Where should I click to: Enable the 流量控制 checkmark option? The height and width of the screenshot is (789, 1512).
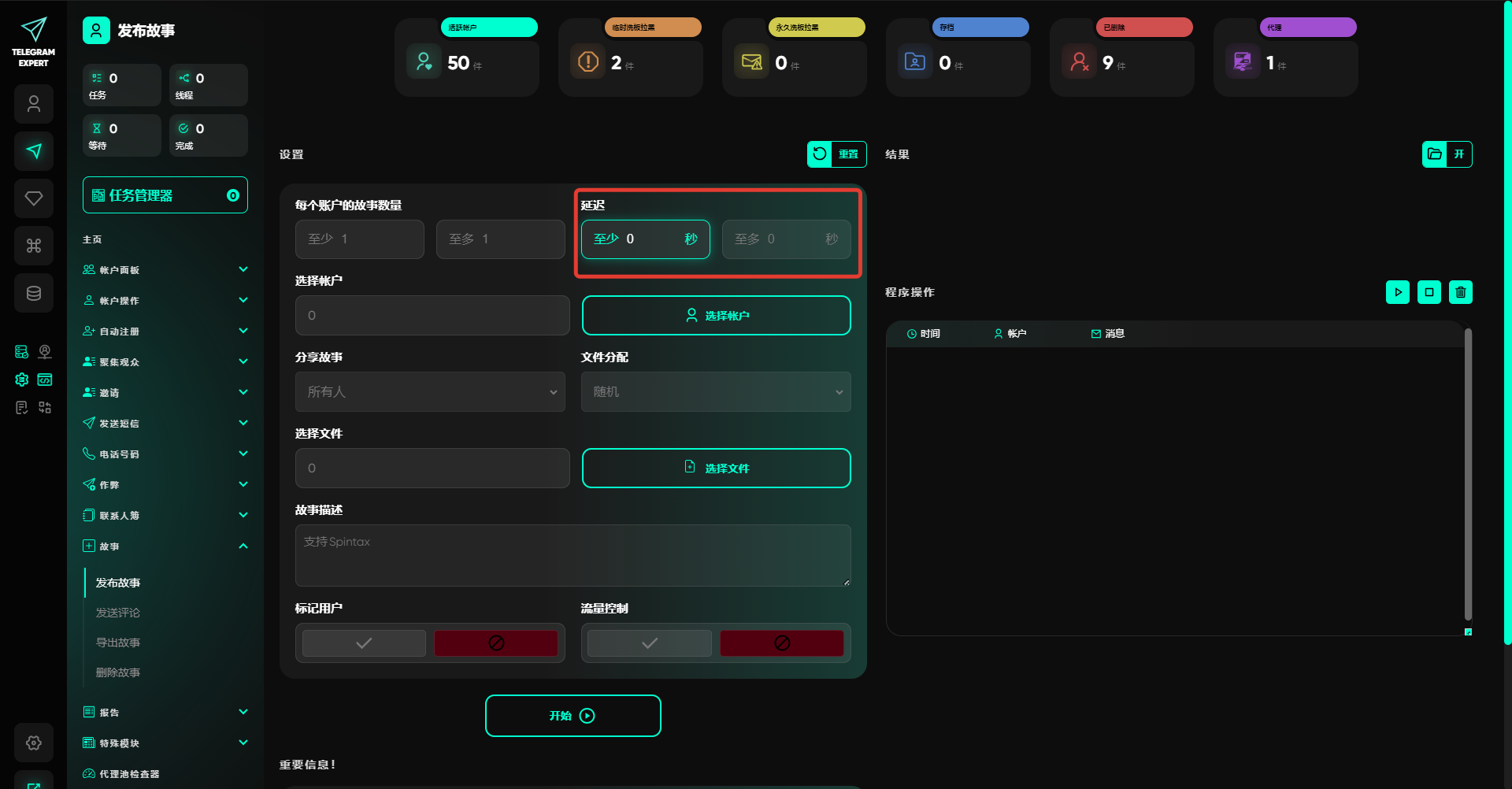(650, 643)
